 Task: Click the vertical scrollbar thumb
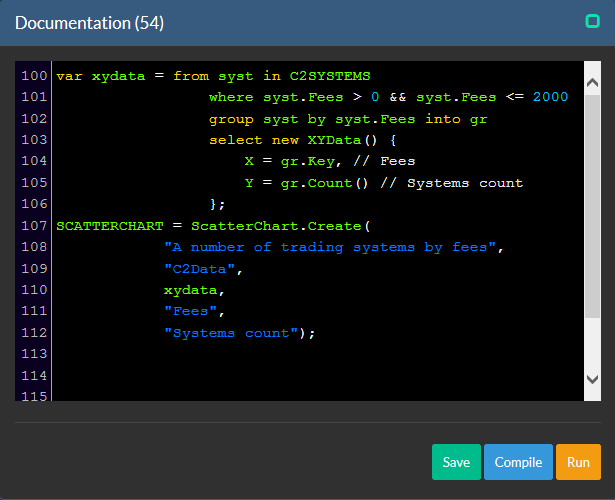coord(592,206)
